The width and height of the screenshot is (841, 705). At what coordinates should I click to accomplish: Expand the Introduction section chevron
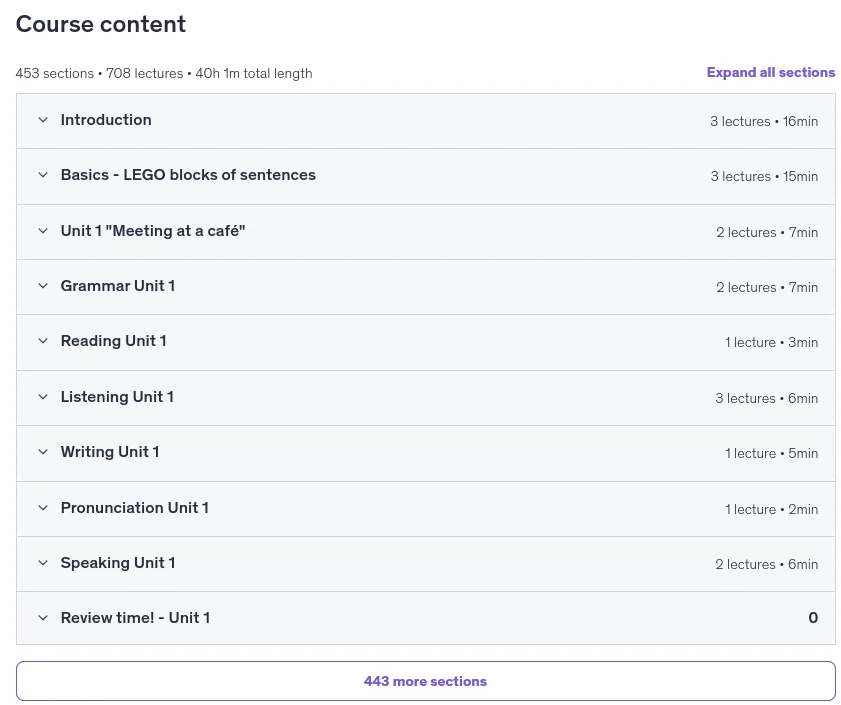pyautogui.click(x=43, y=120)
